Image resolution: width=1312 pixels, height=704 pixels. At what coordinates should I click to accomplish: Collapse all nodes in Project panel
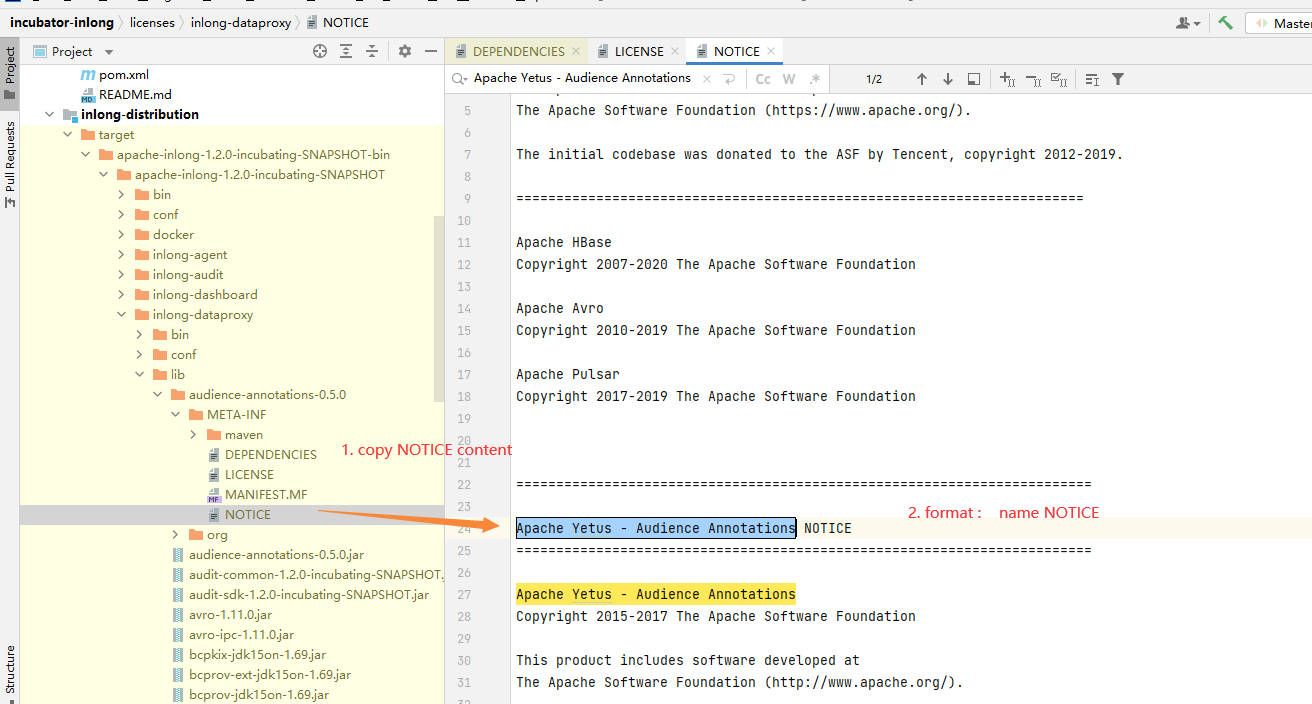point(372,51)
